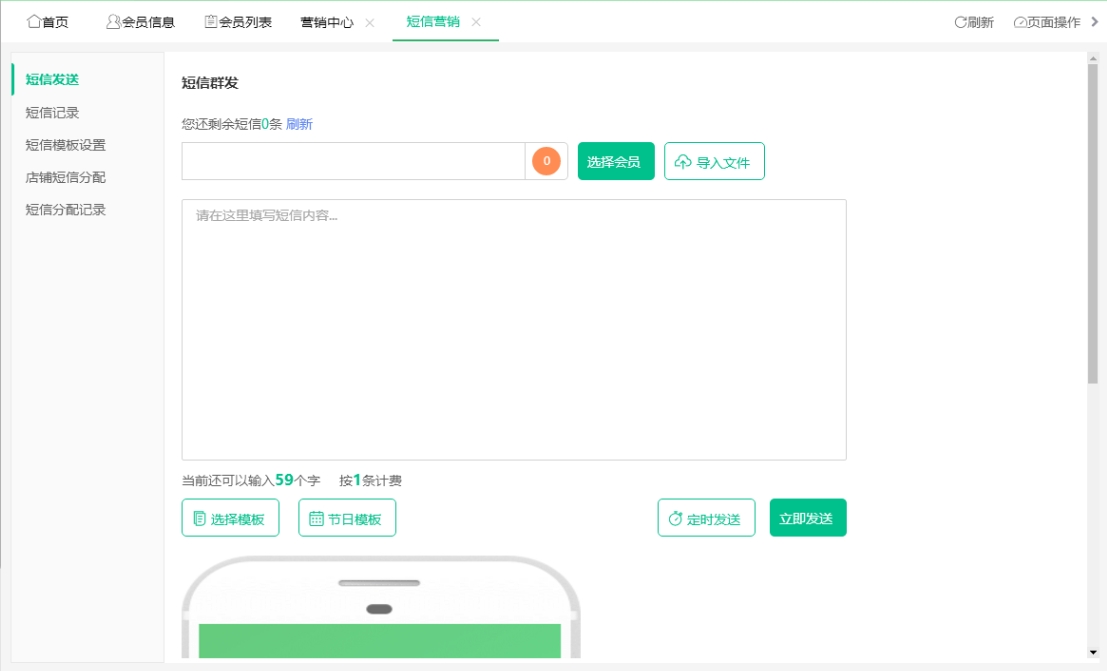Click the 选择会员 button
Image resolution: width=1107 pixels, height=671 pixels.
(616, 161)
